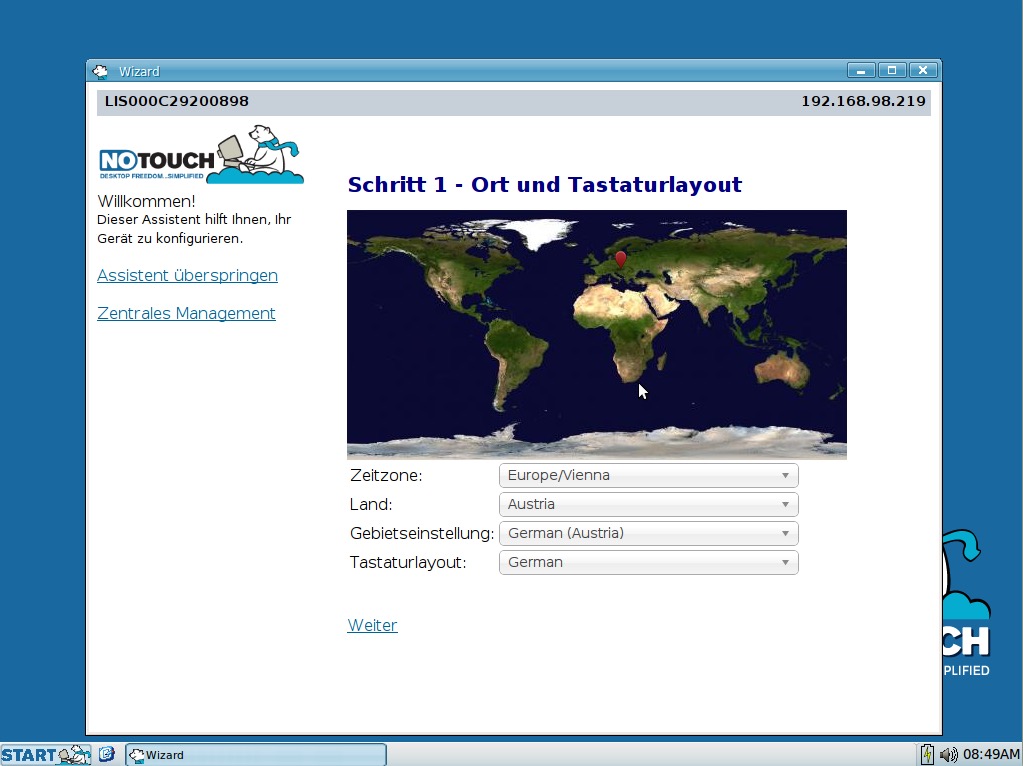Select the red location pin on the map

(x=620, y=258)
